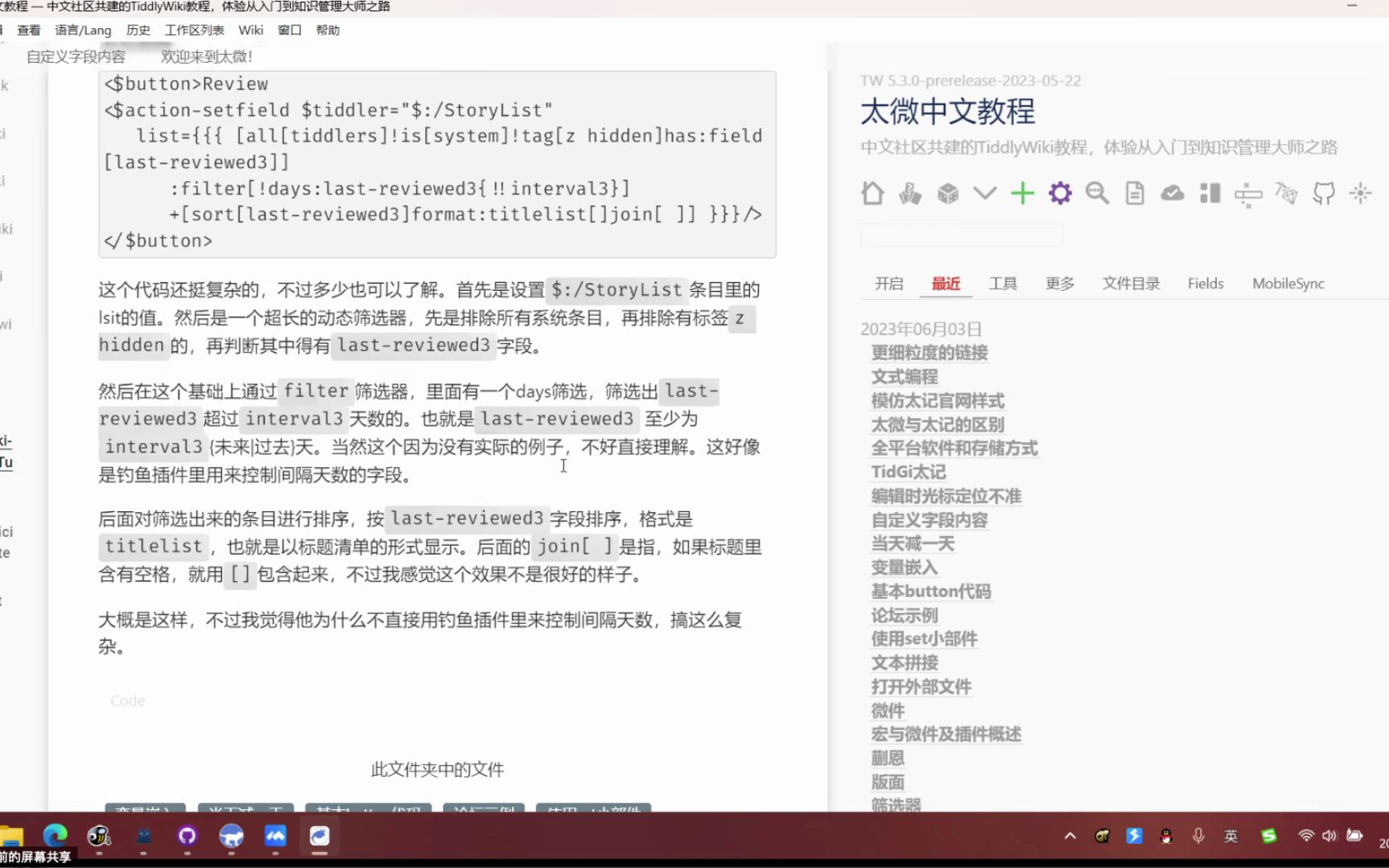Open the 论坛示例 link

(x=905, y=615)
